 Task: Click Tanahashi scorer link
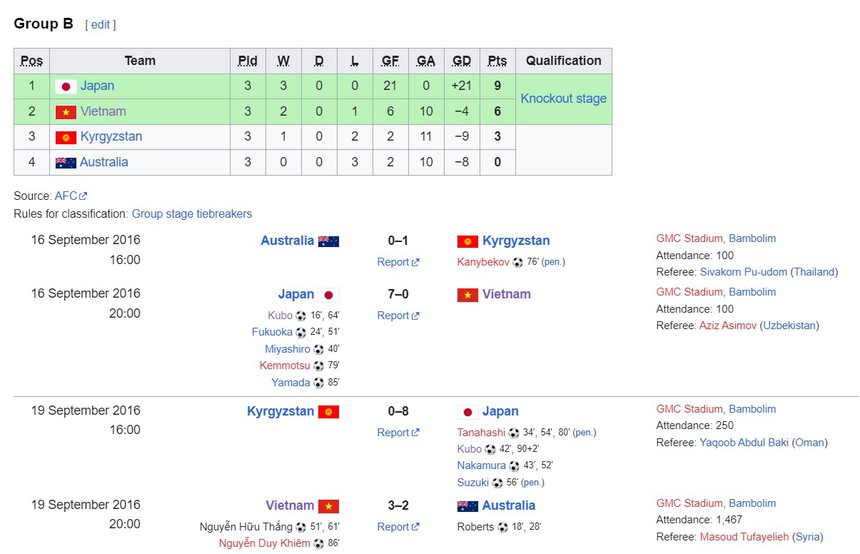tap(481, 433)
